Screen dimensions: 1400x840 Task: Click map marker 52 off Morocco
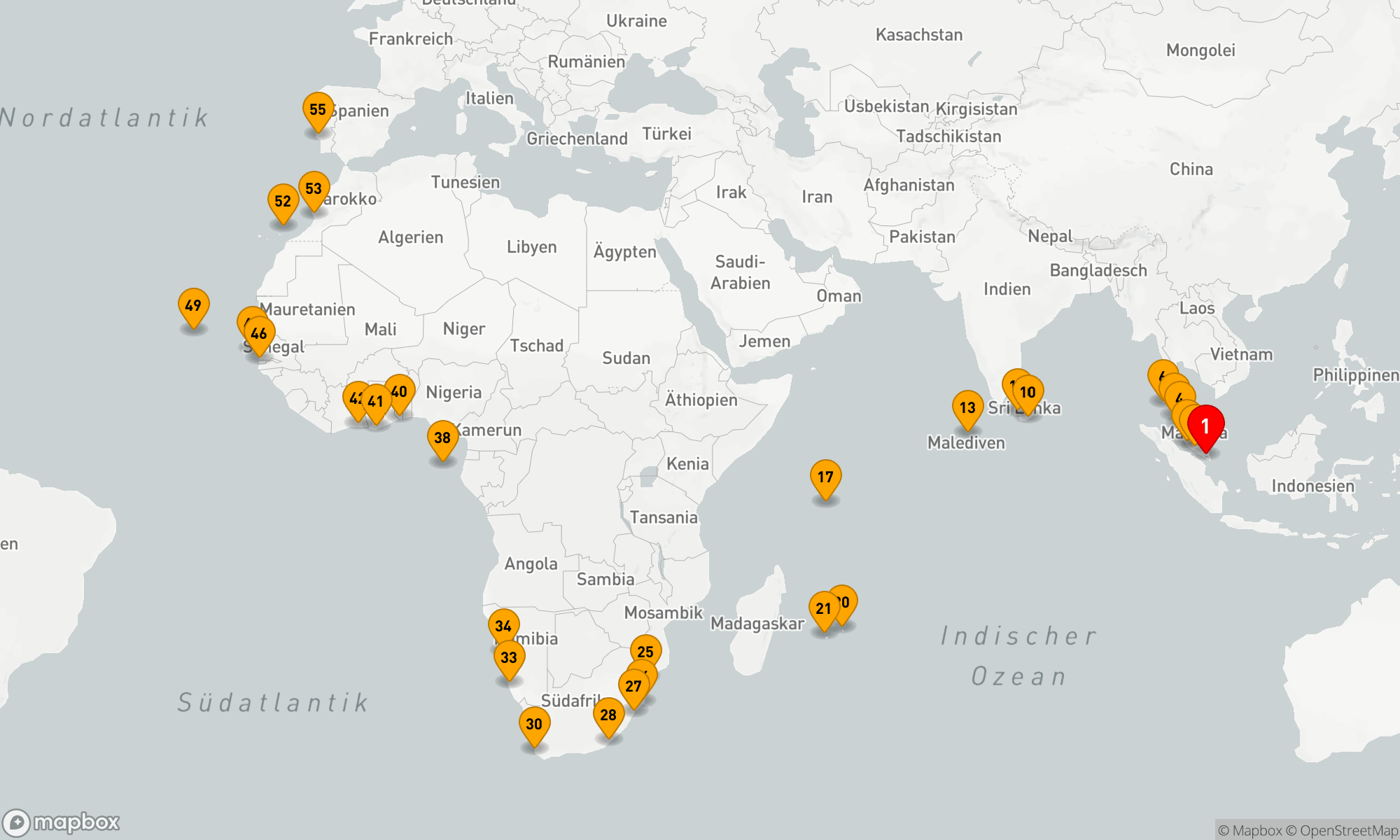click(x=283, y=202)
